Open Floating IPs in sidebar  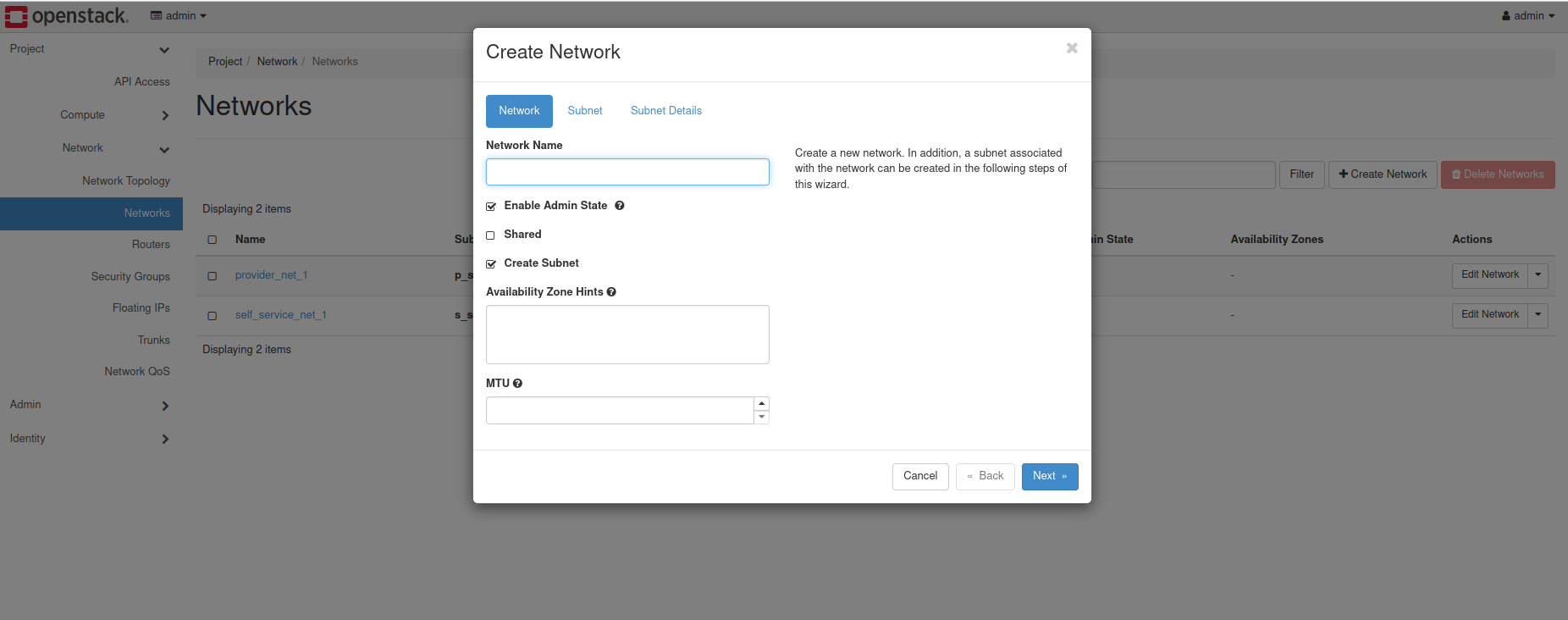tap(141, 308)
